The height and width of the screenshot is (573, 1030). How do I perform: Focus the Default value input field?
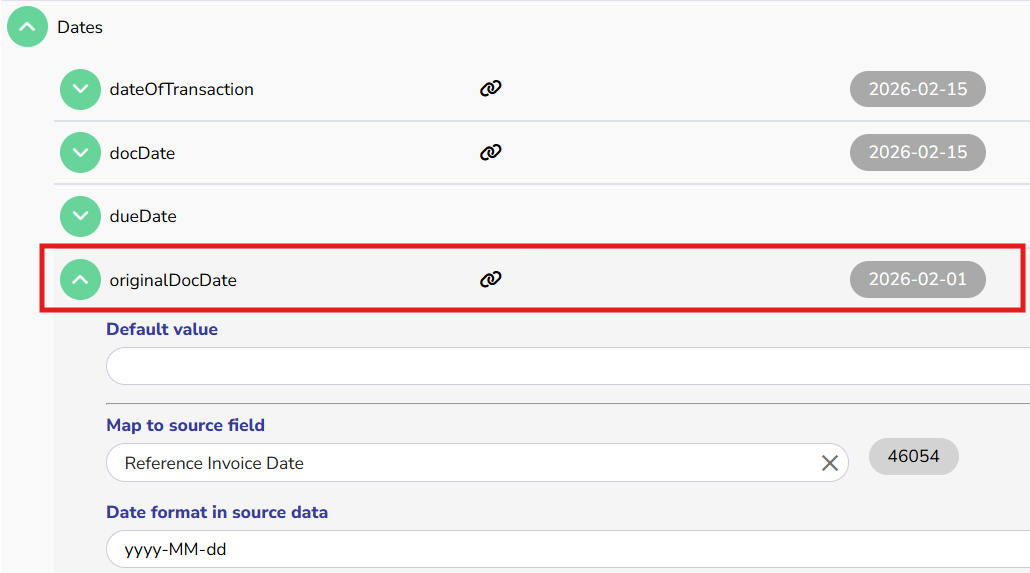[x=560, y=366]
